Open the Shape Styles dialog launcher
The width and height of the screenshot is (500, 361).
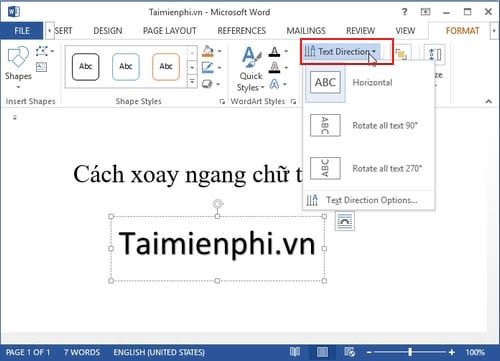click(222, 102)
